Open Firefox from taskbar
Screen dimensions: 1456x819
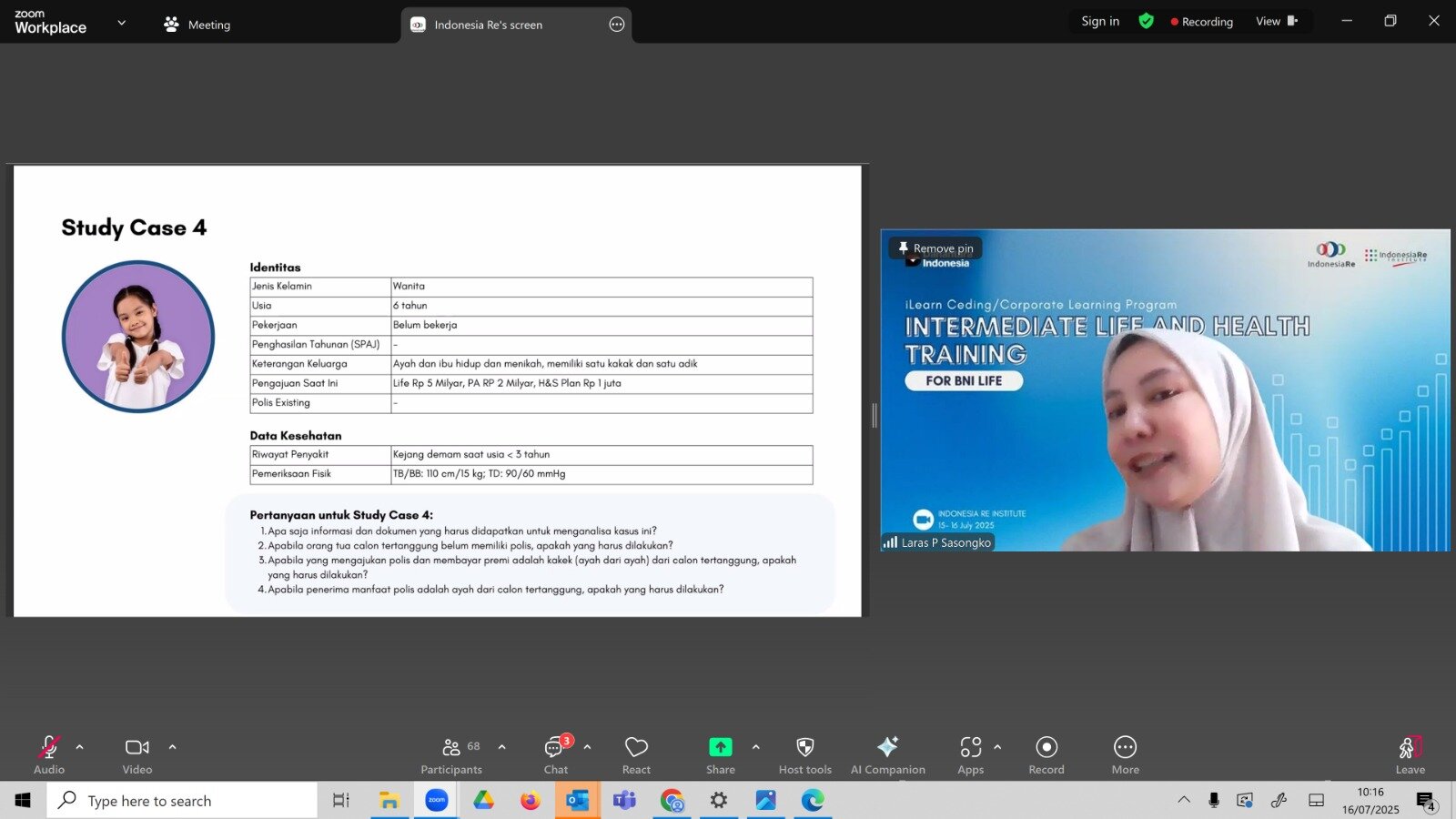(x=531, y=800)
